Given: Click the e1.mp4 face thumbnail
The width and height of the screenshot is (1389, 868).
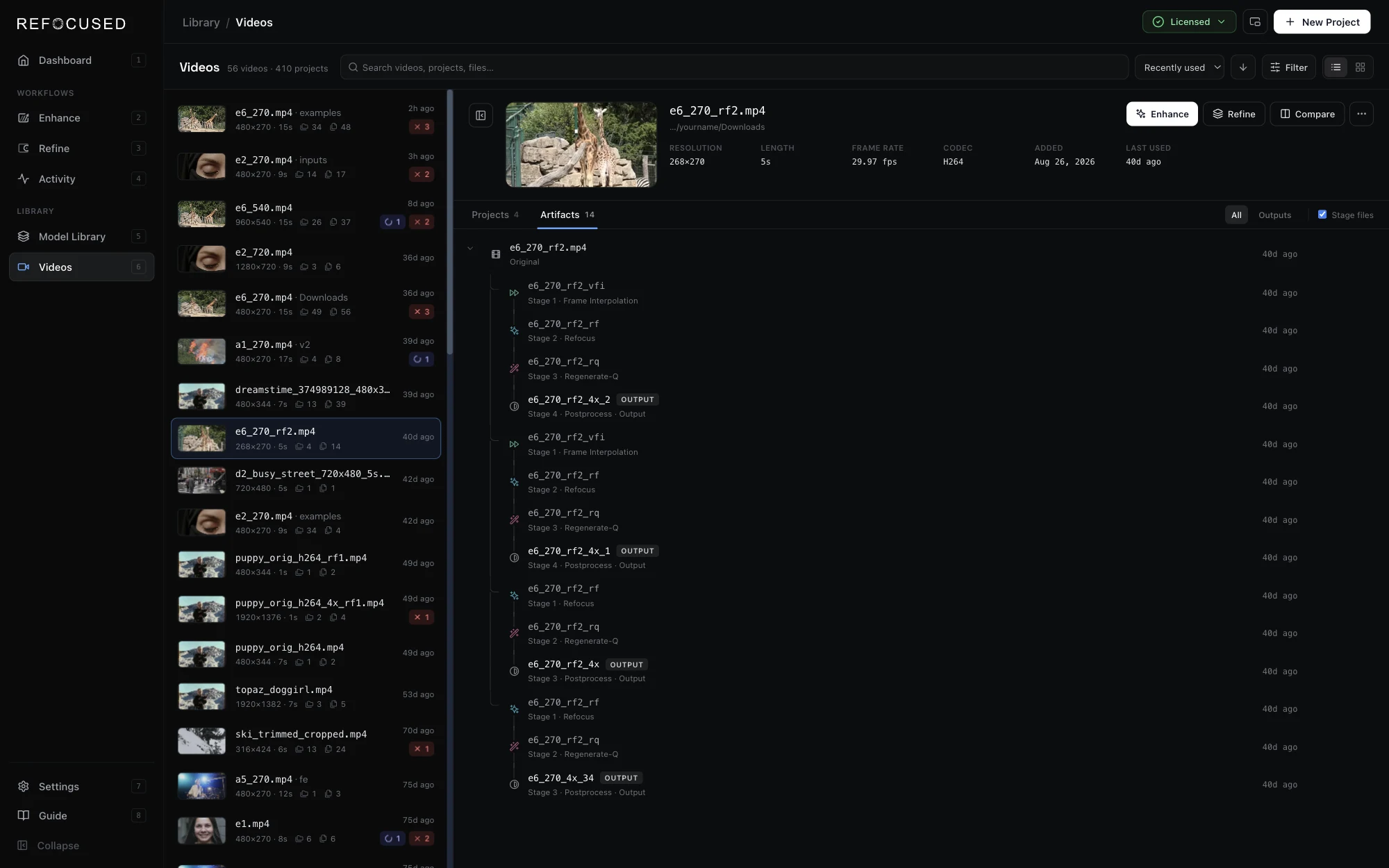Looking at the screenshot, I should click(201, 831).
